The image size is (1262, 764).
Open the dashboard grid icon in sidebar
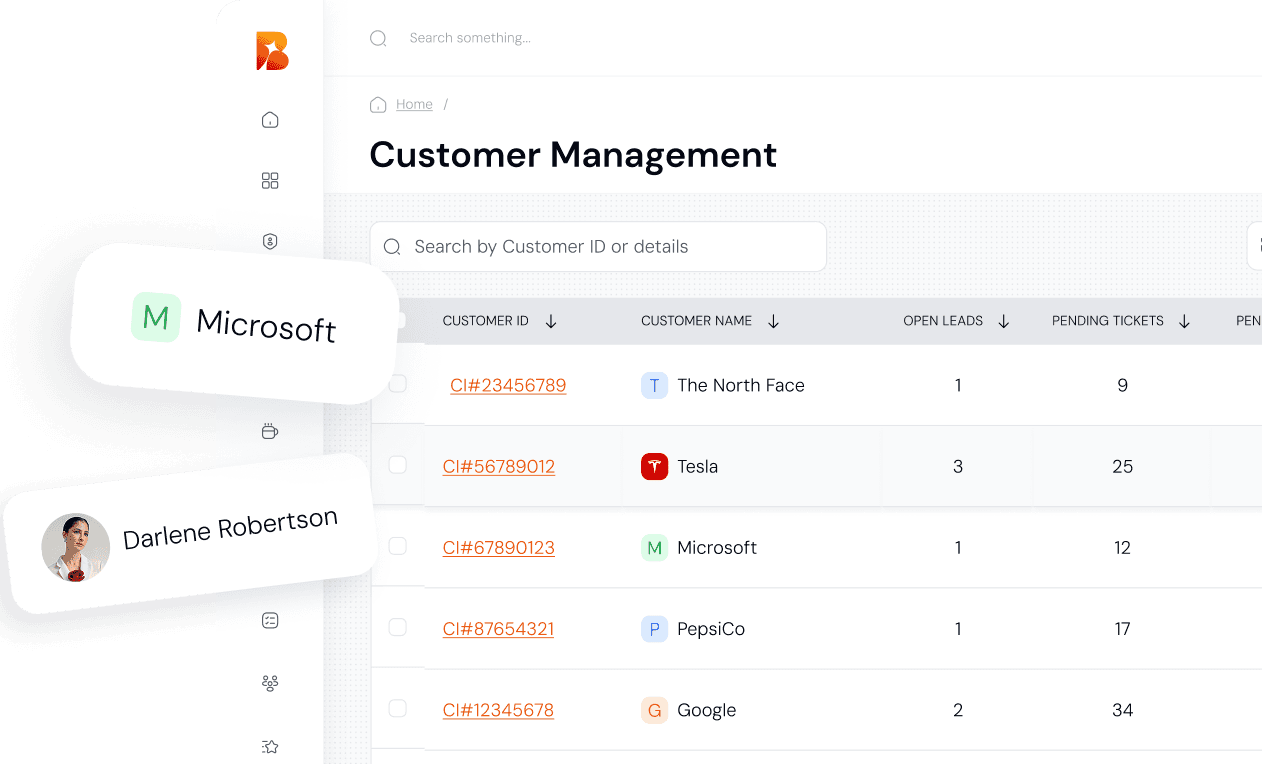[x=270, y=181]
